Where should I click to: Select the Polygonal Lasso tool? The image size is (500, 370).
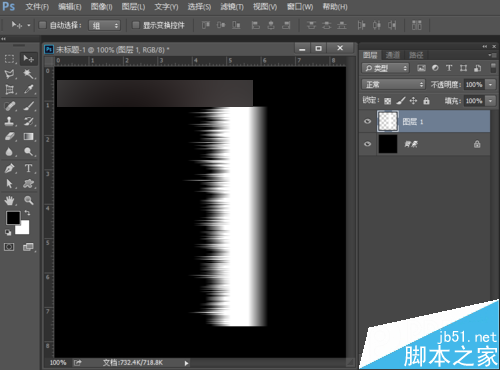[x=9, y=74]
